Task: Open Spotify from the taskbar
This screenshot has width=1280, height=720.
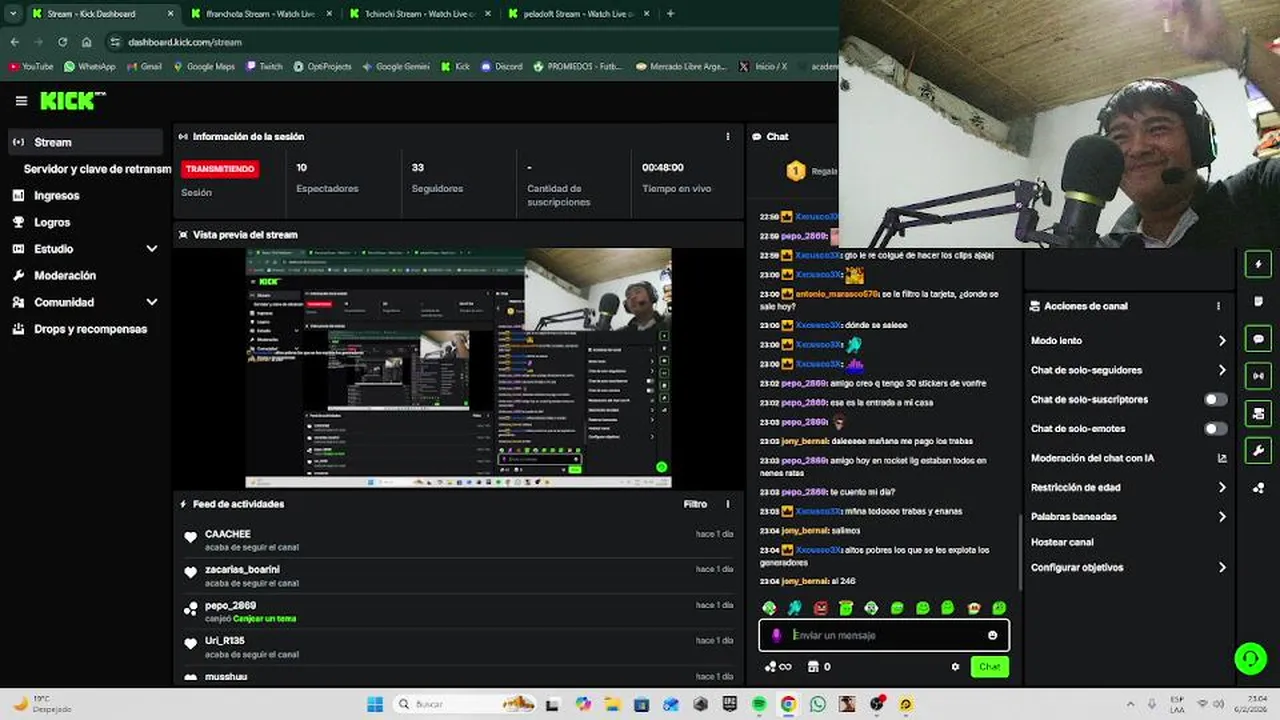Action: pos(759,704)
